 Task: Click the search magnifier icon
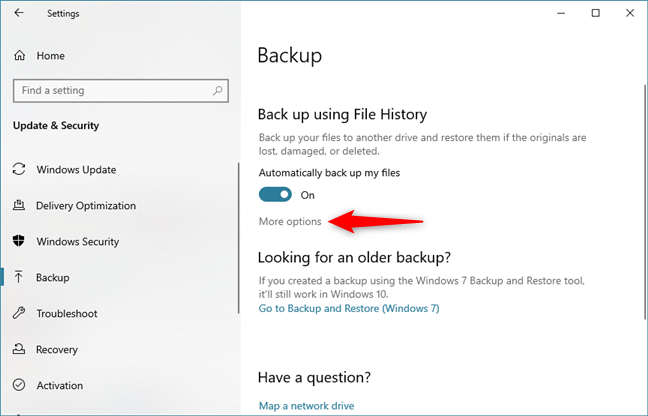[x=217, y=90]
